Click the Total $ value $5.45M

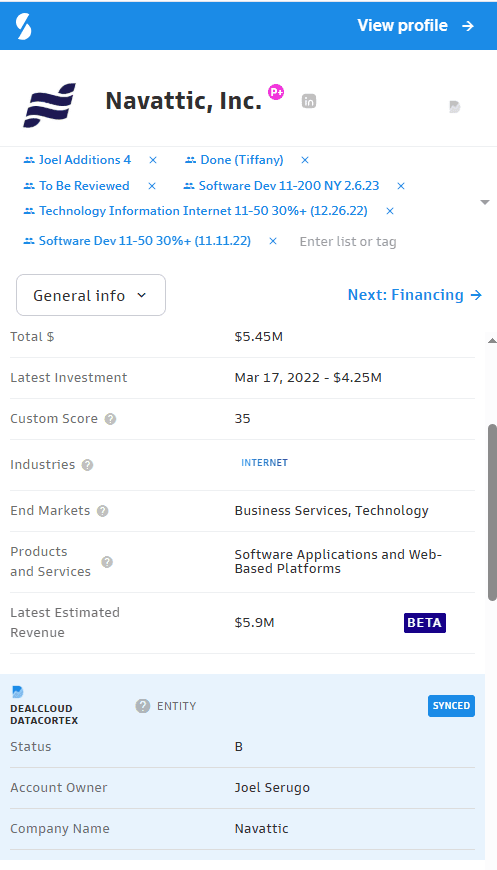258,337
